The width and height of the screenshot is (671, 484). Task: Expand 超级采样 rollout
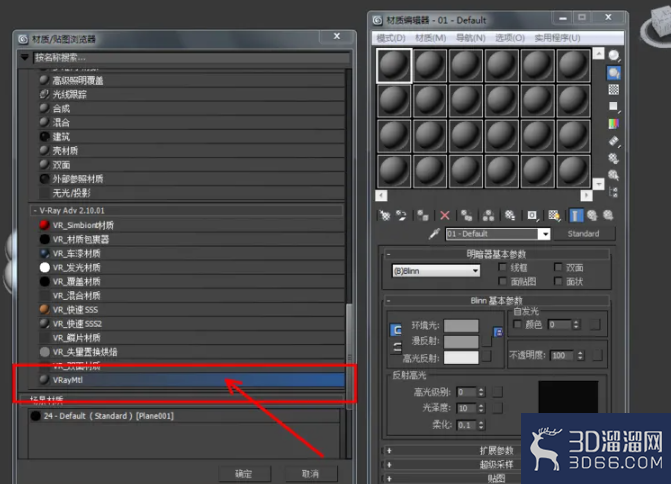click(x=389, y=464)
